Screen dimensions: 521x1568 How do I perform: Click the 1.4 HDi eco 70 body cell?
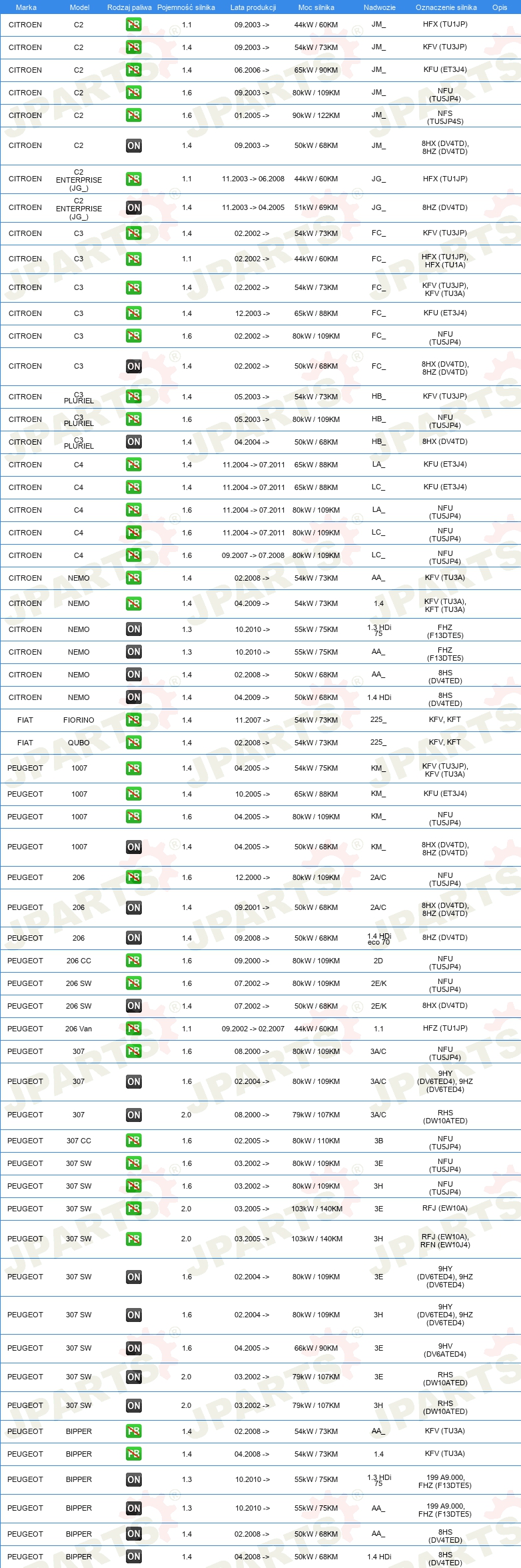point(379,939)
